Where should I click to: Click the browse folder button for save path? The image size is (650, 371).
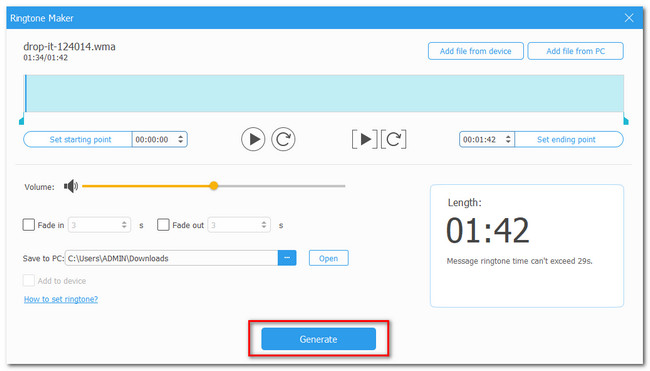point(287,258)
